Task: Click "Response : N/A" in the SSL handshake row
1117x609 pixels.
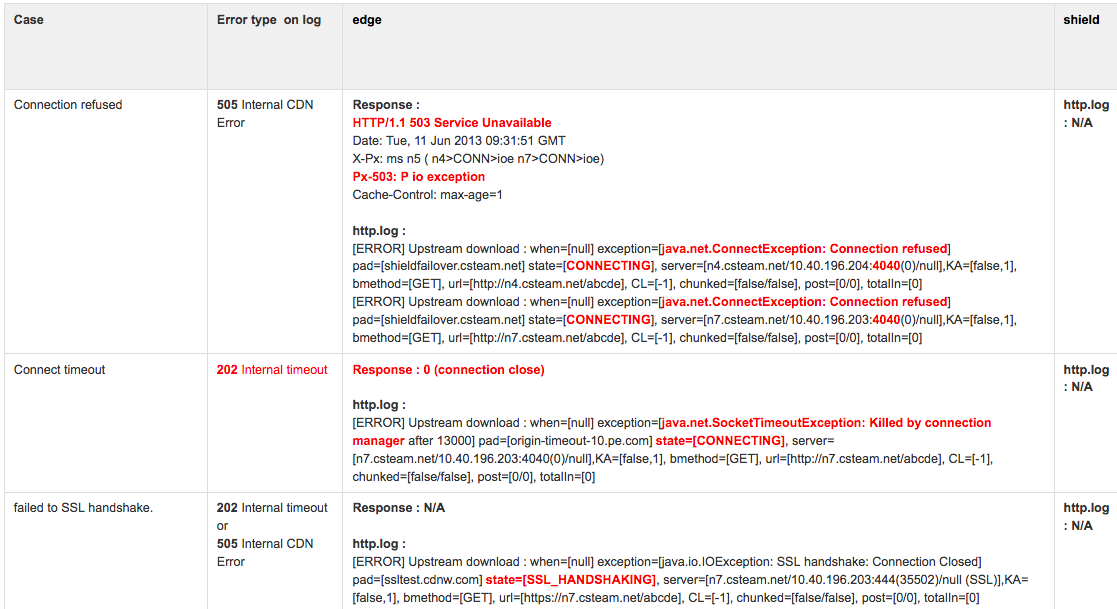Action: click(x=399, y=508)
